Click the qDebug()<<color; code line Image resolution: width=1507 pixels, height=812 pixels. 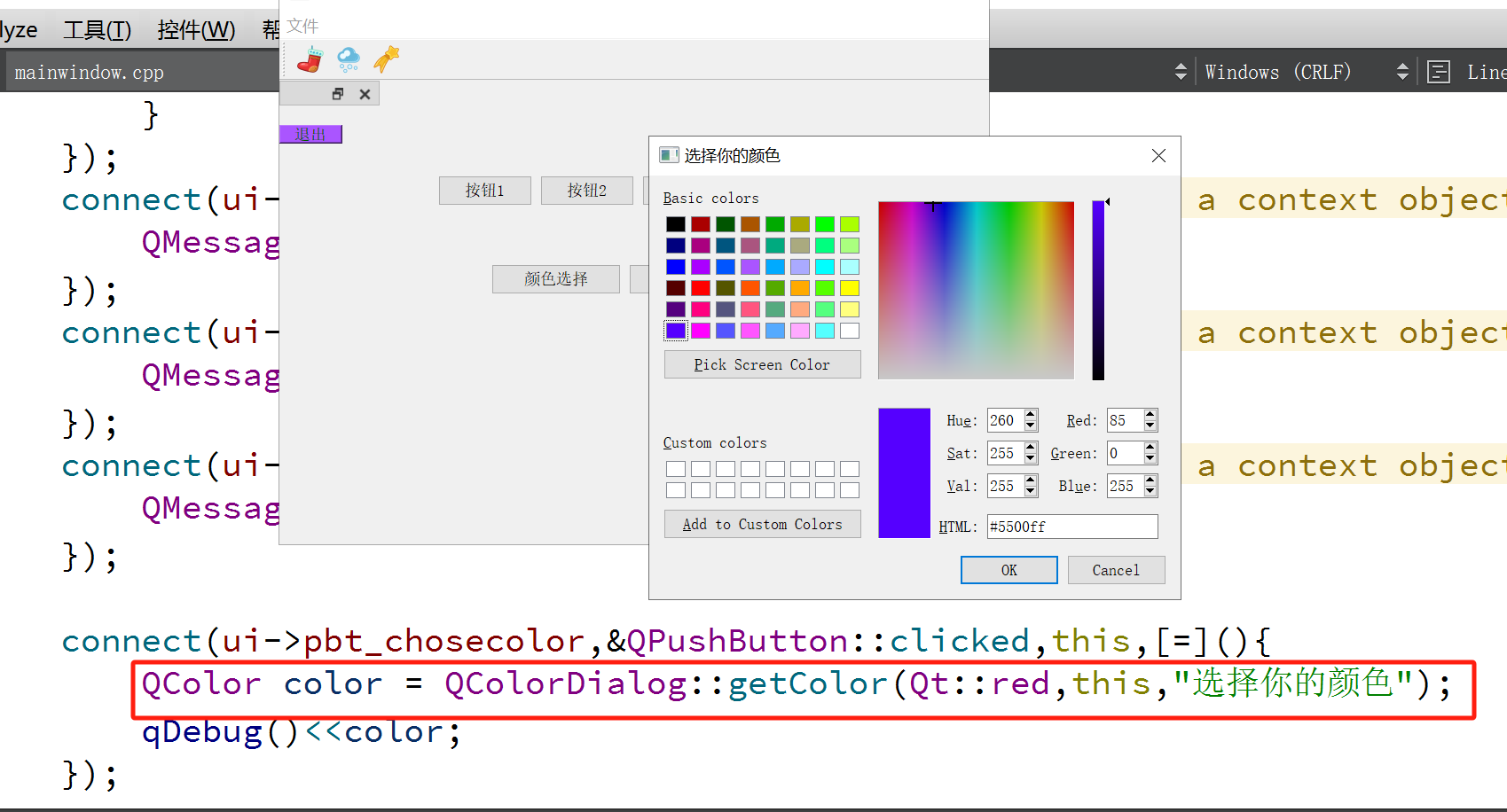pos(302,732)
